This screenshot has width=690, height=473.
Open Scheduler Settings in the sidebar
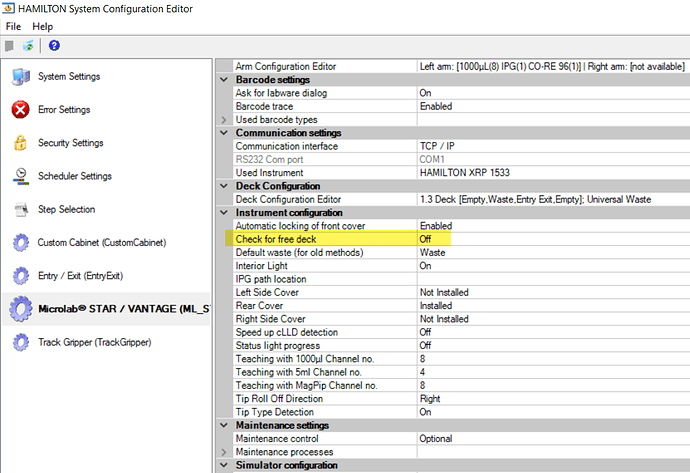pos(75,176)
